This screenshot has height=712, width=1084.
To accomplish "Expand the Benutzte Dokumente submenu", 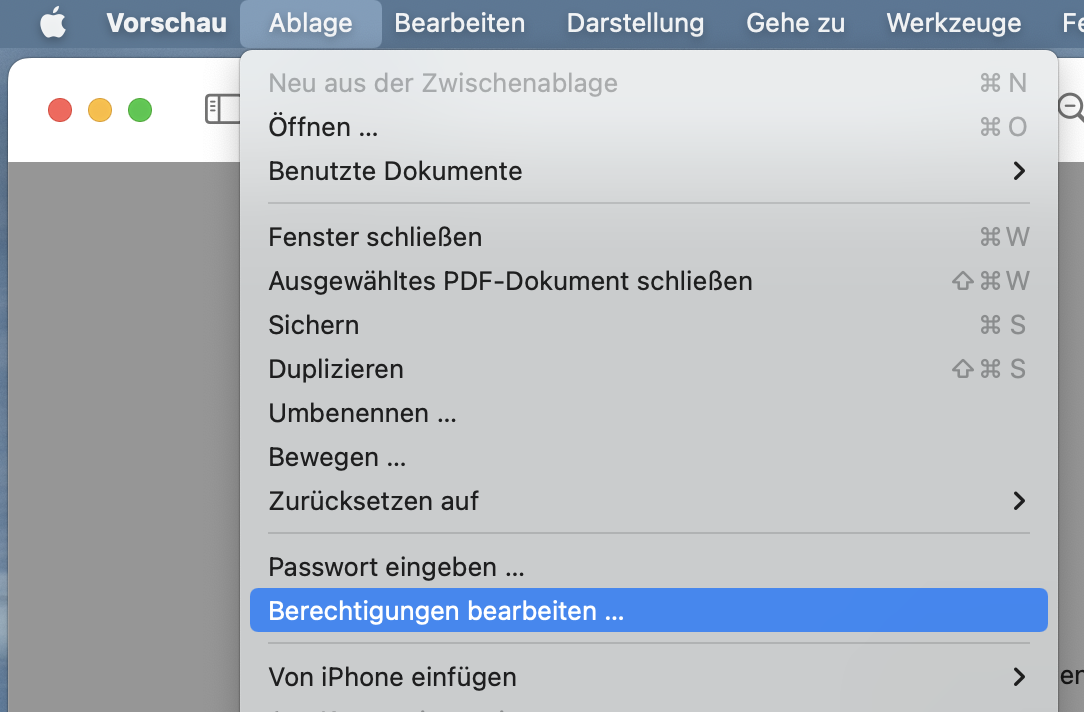I will coord(395,171).
